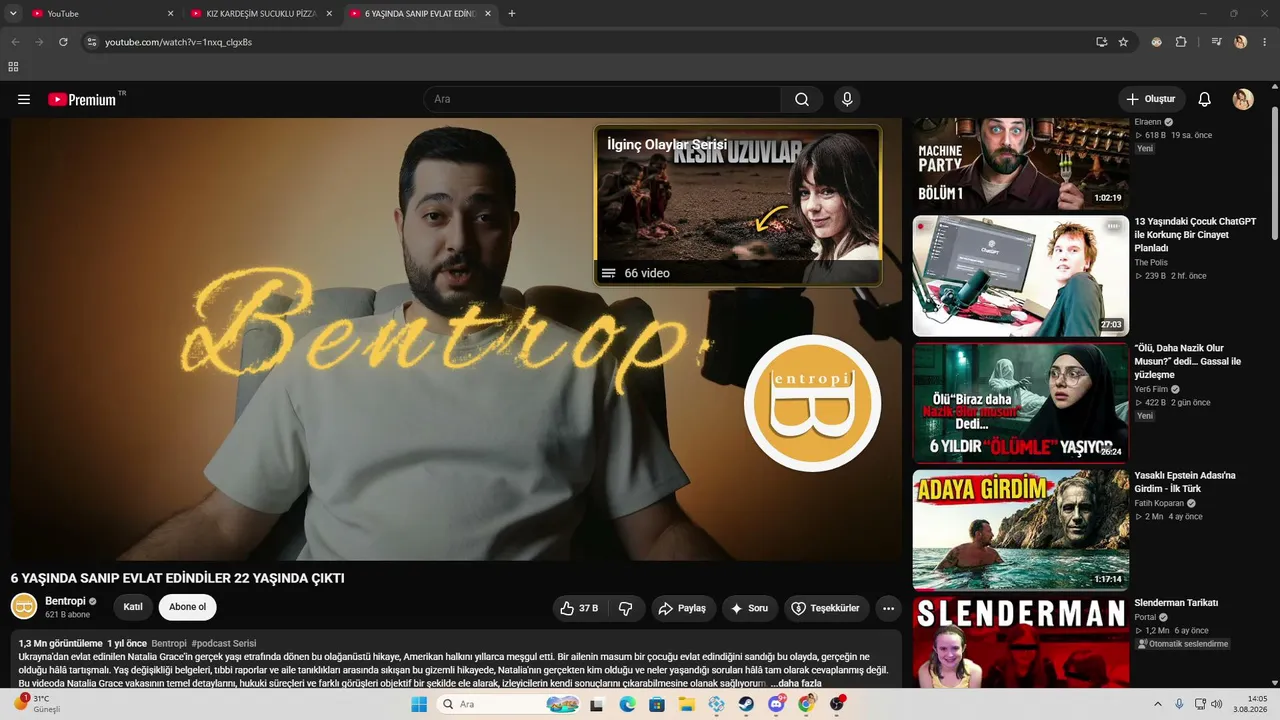Open the Chrome profile avatar
Viewport: 1280px width, 720px height.
pyautogui.click(x=1241, y=42)
